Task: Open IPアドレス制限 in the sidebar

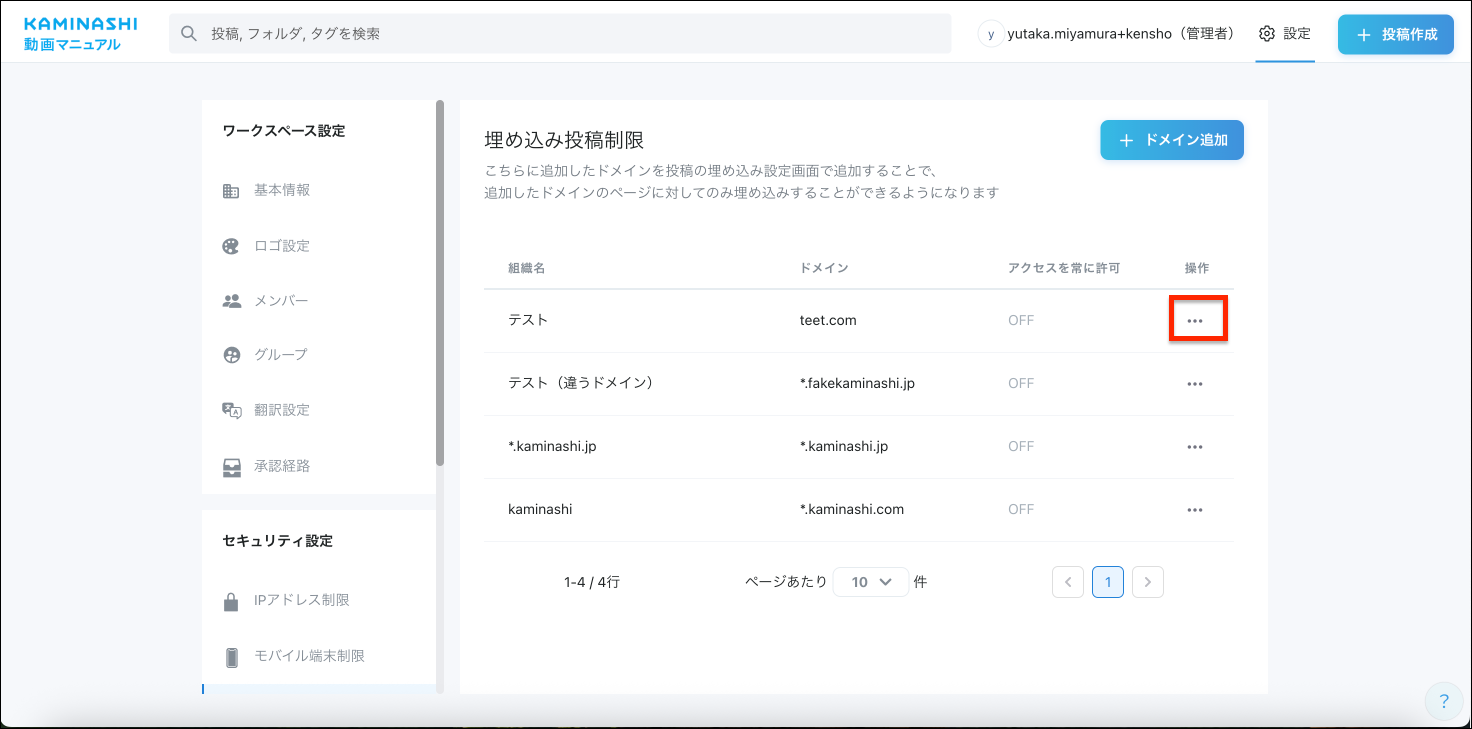Action: pyautogui.click(x=302, y=600)
